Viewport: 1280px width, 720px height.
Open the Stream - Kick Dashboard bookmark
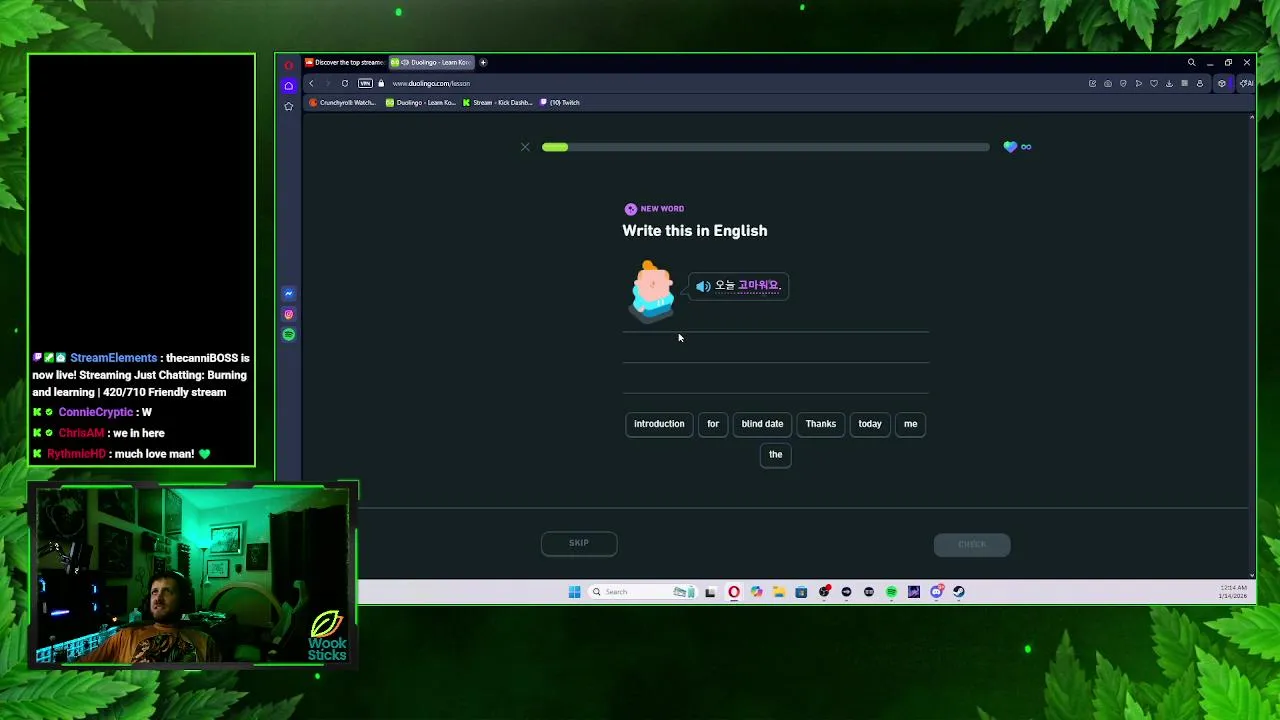(x=497, y=102)
